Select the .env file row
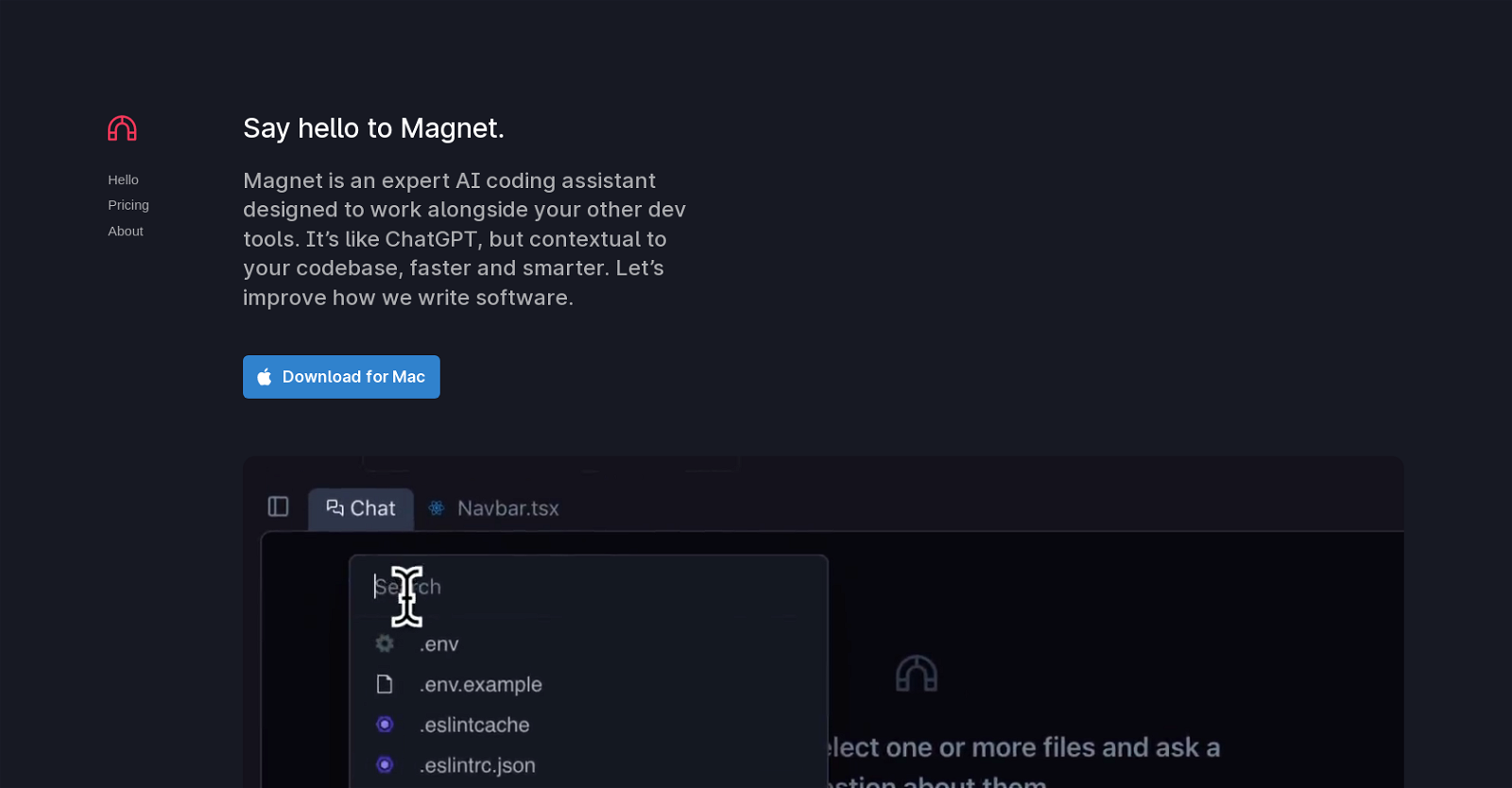The width and height of the screenshot is (1512, 788). click(588, 644)
